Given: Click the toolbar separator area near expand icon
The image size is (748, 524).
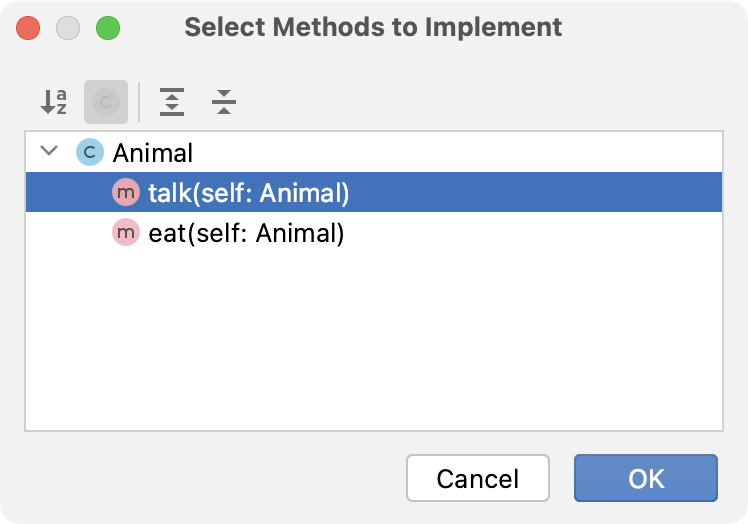Looking at the screenshot, I should pyautogui.click(x=140, y=101).
